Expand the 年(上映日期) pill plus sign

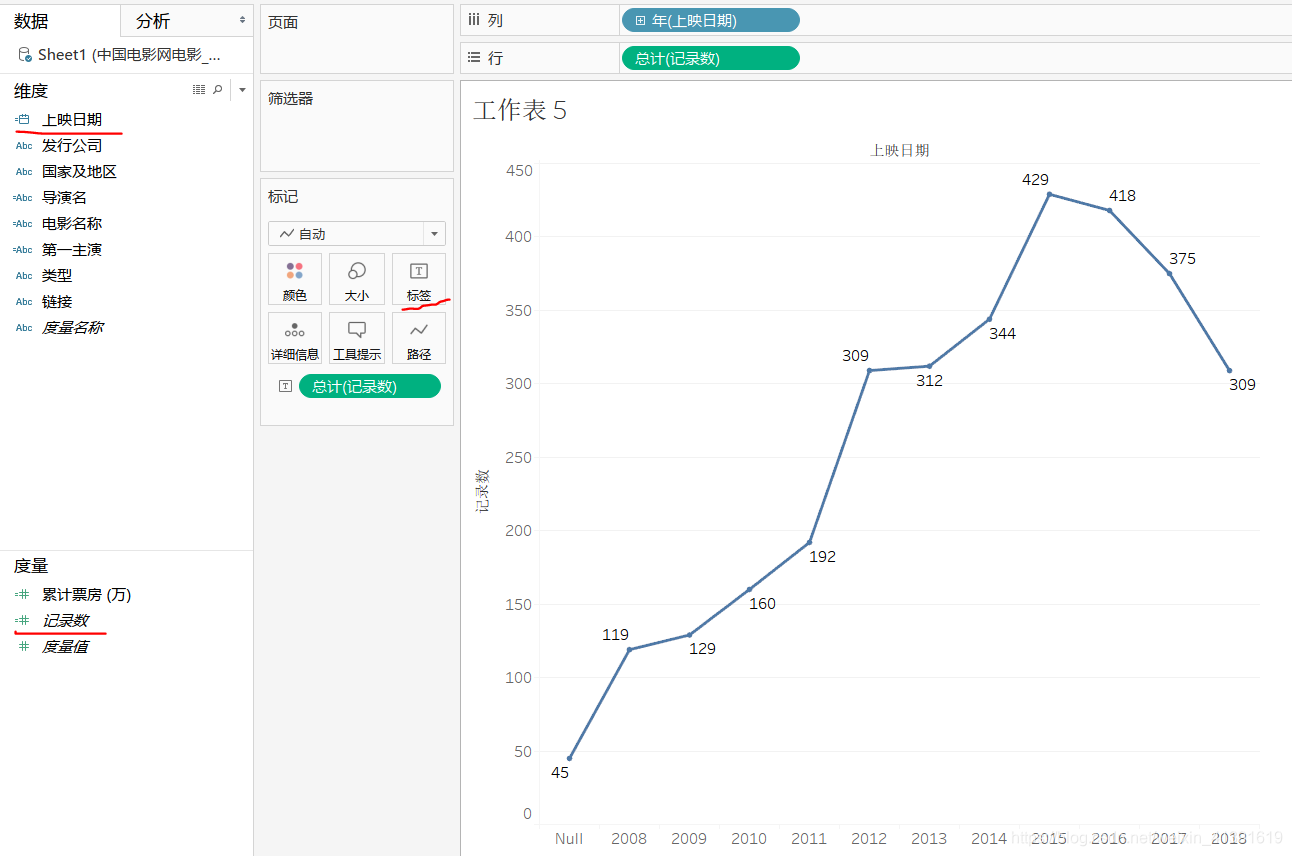pyautogui.click(x=640, y=20)
